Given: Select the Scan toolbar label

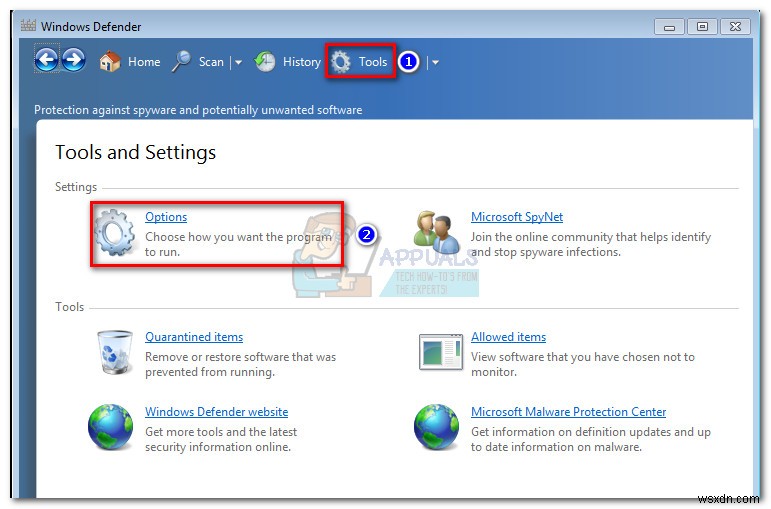Looking at the screenshot, I should [211, 62].
